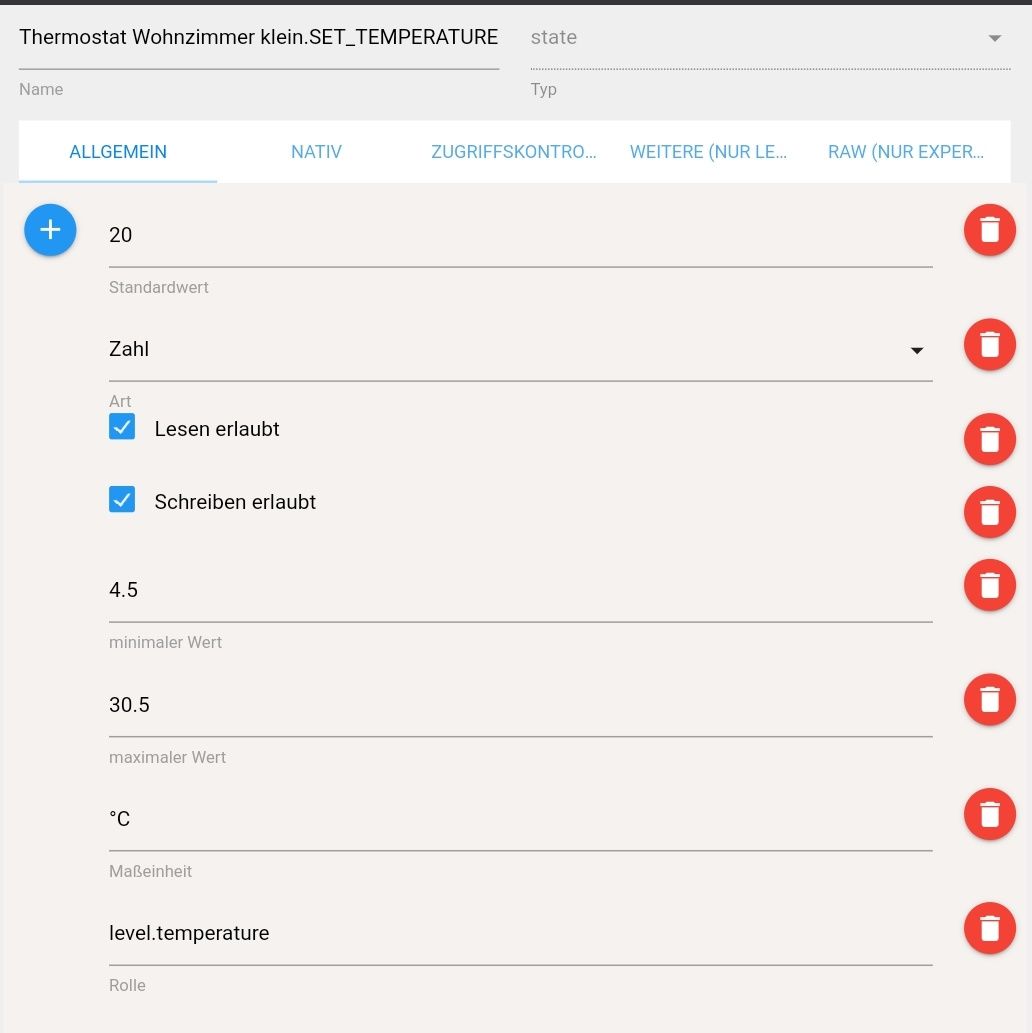Click the Name field with Thermostat Wohnzimmer
Screen dimensions: 1032x1033
pos(259,38)
